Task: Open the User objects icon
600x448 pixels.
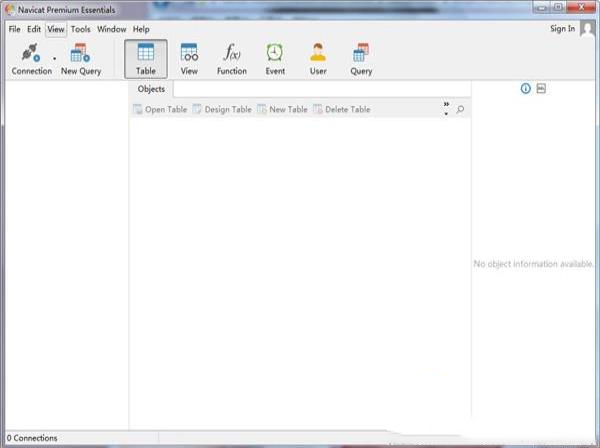Action: 318,59
